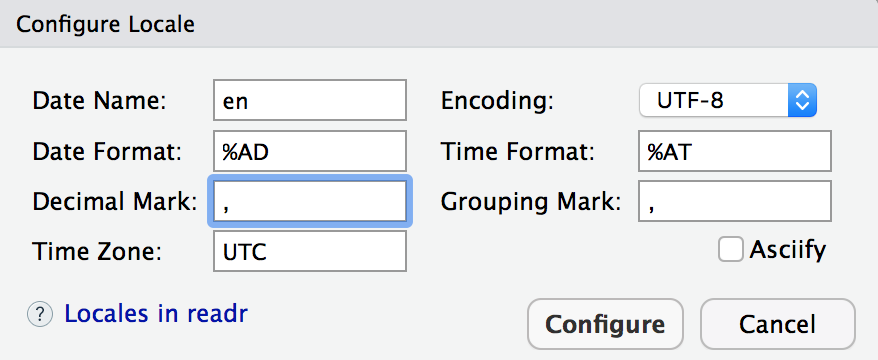Click the Date Format field with %AD
The image size is (878, 360).
tap(310, 151)
